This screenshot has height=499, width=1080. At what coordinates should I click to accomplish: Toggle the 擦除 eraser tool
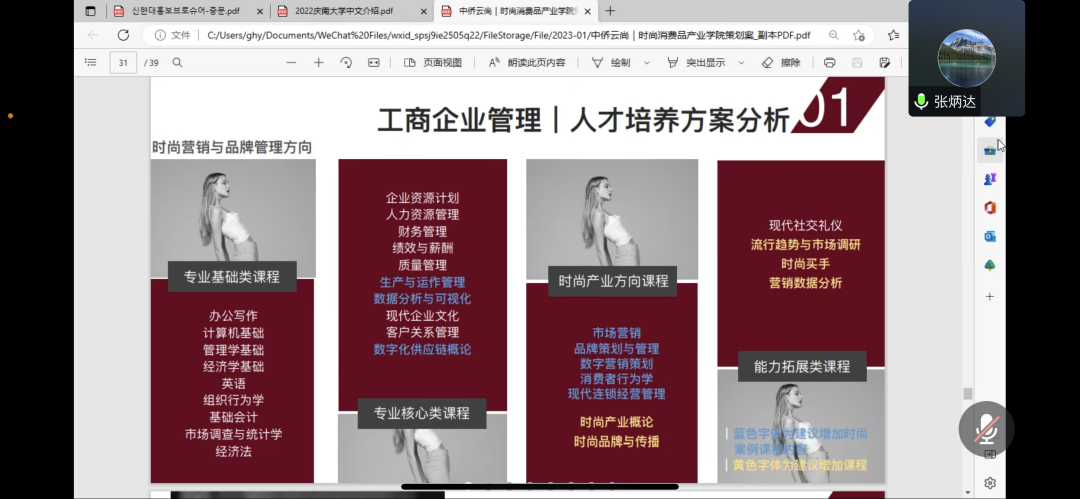pyautogui.click(x=781, y=62)
